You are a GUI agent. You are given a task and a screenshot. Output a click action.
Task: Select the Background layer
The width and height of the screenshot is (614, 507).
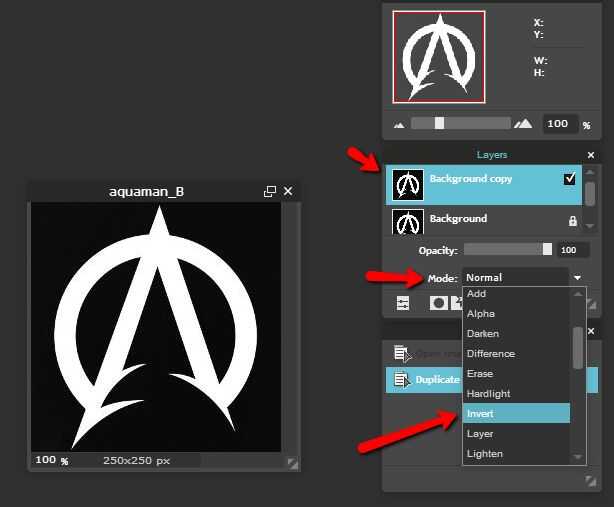tap(484, 221)
